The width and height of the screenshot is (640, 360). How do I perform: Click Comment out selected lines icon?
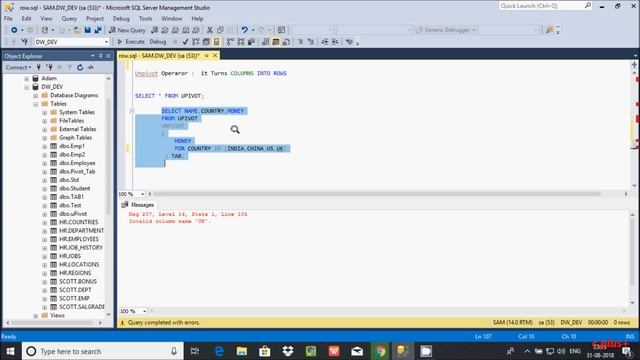tap(300, 42)
